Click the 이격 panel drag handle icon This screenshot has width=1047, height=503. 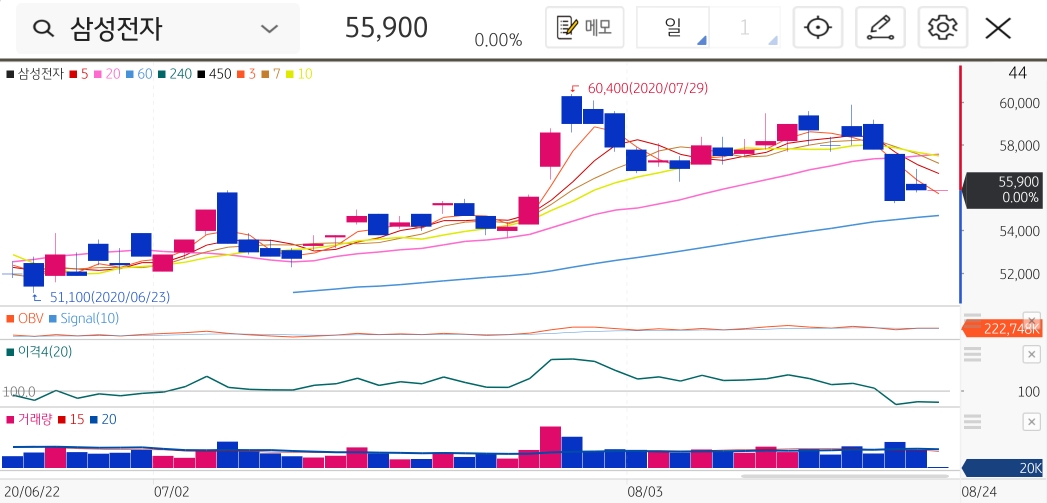point(972,354)
